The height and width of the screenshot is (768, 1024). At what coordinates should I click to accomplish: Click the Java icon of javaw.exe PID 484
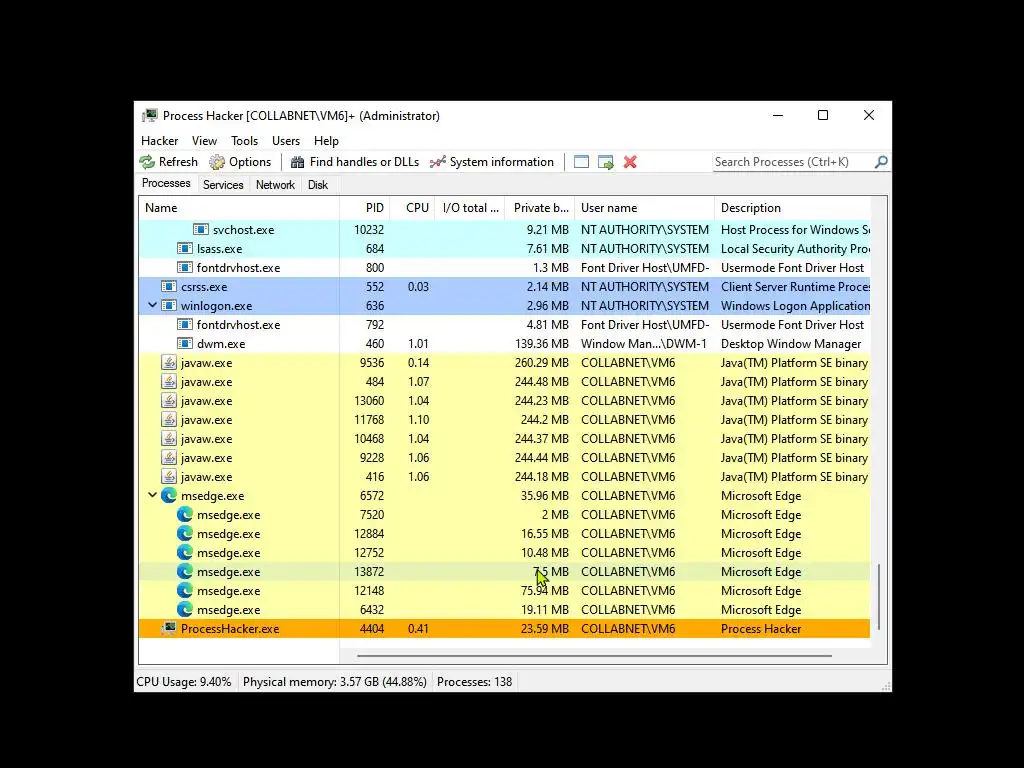point(169,381)
